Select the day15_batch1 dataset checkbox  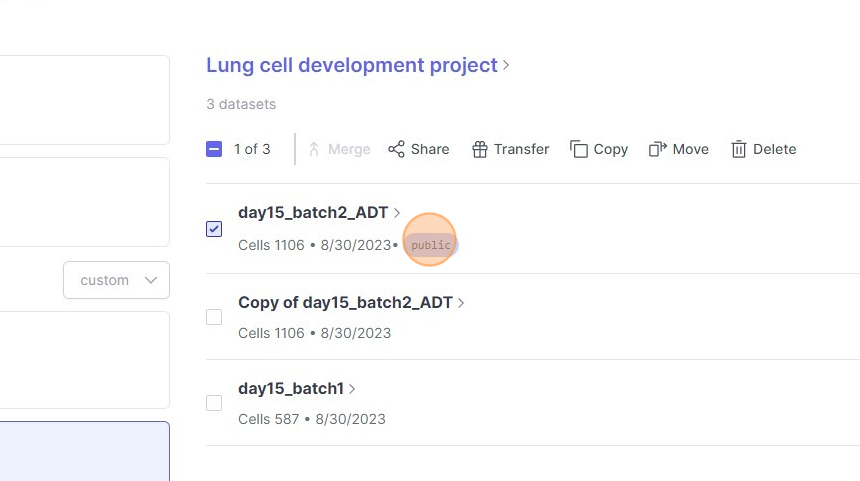[x=214, y=403]
